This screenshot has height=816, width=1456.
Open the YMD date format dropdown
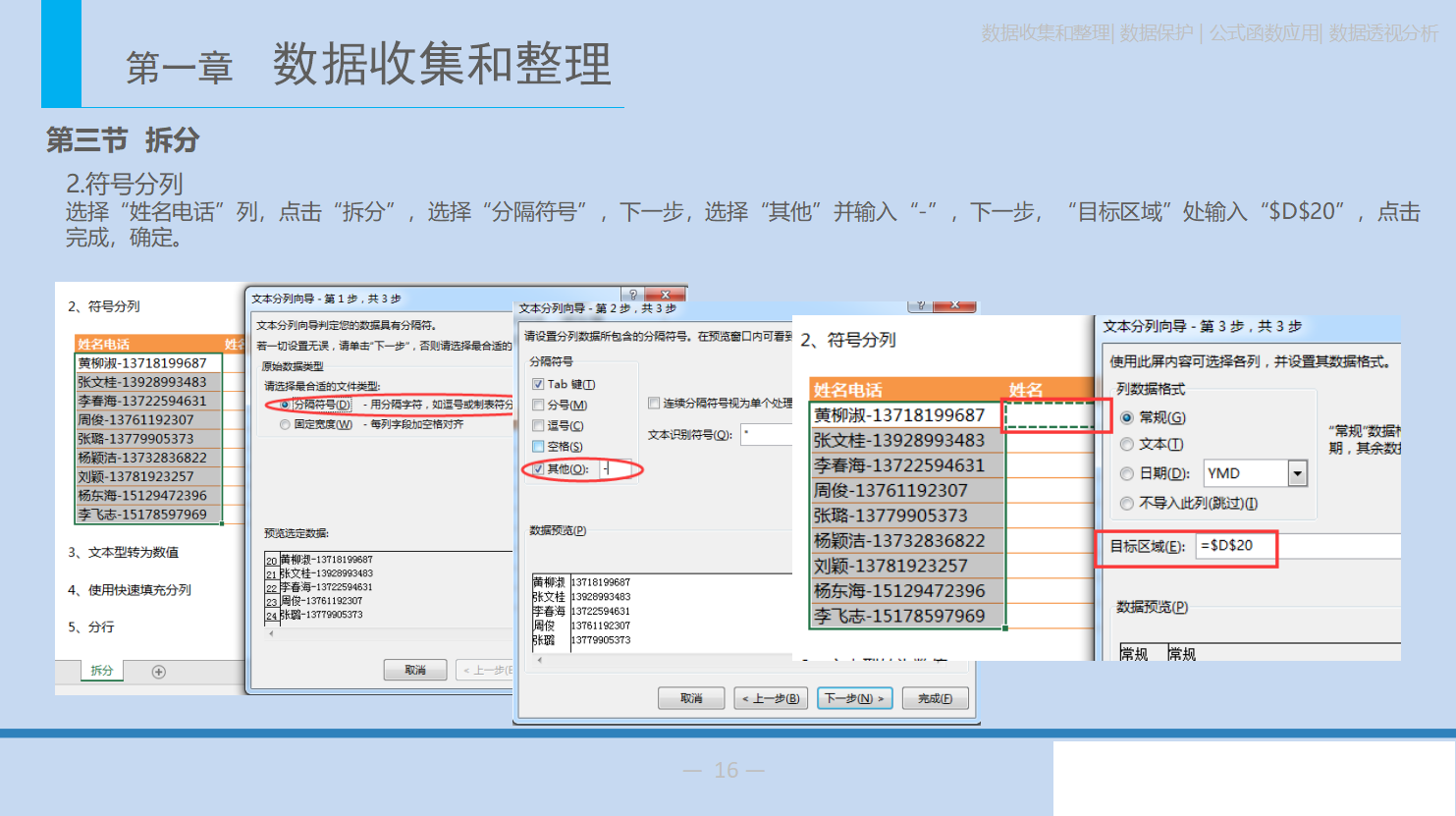point(1298,473)
